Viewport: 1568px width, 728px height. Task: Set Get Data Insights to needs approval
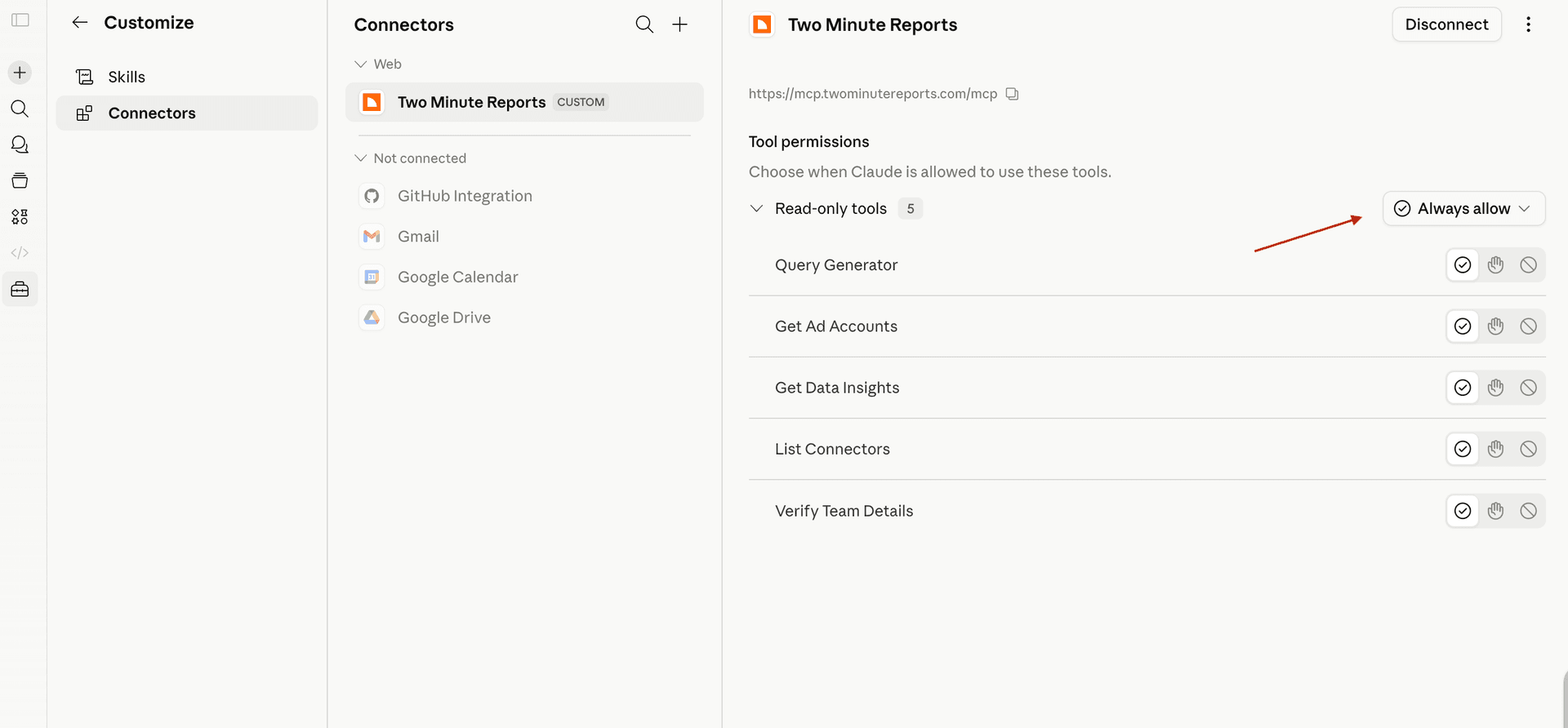[x=1495, y=388]
